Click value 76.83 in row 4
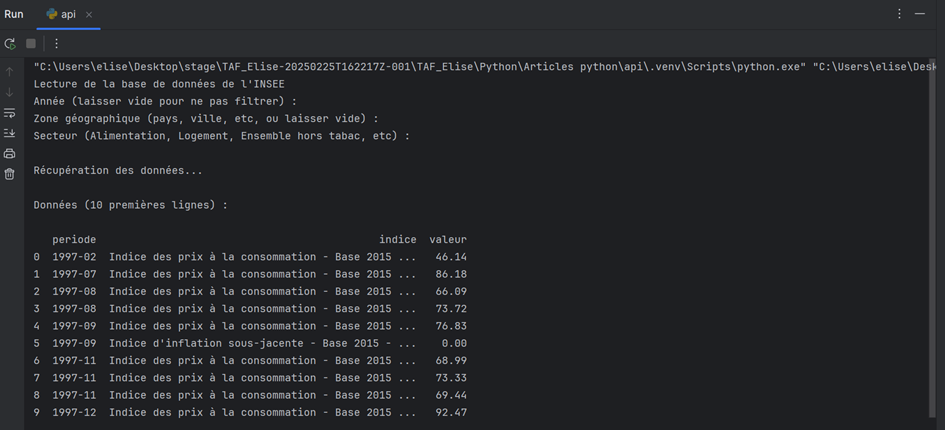The height and width of the screenshot is (430, 945). pyautogui.click(x=451, y=326)
